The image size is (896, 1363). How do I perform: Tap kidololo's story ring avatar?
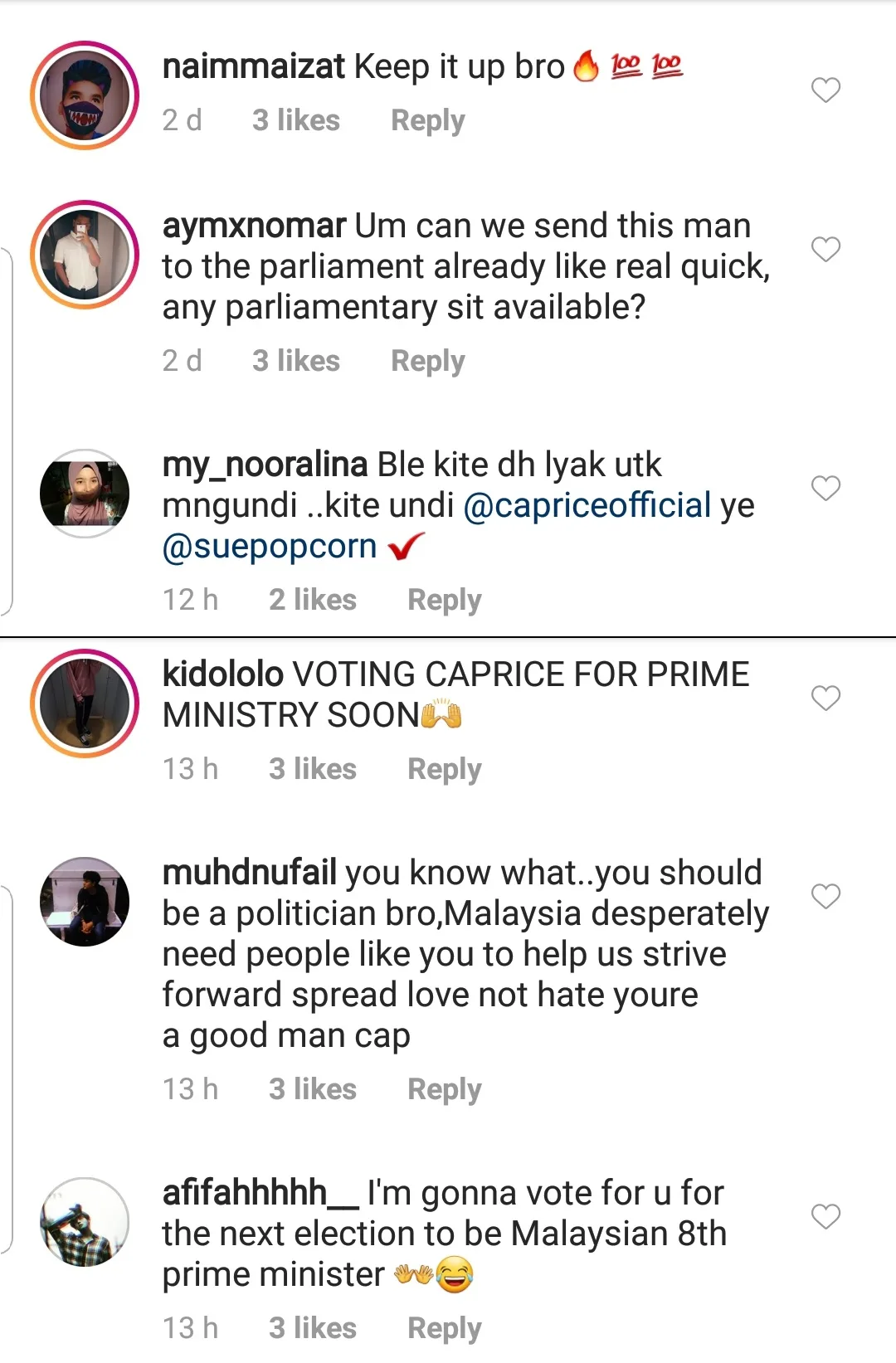(x=85, y=703)
